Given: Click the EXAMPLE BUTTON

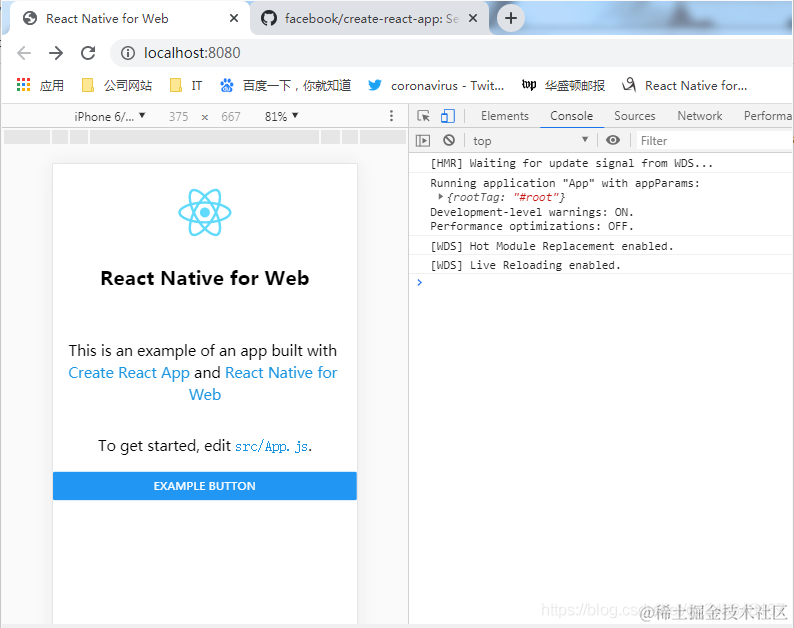Looking at the screenshot, I should tap(205, 486).
